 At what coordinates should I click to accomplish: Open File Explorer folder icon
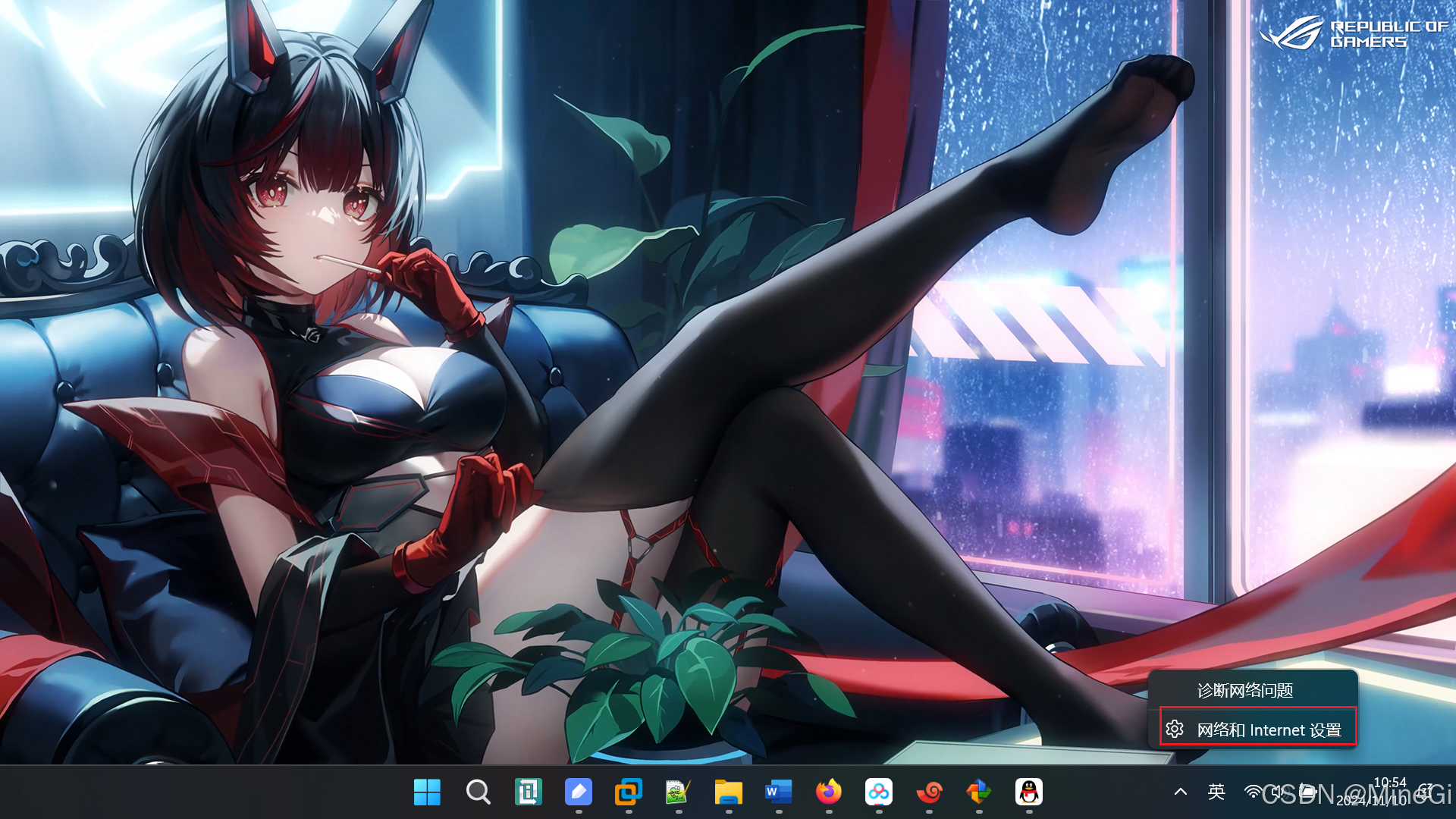tap(728, 792)
